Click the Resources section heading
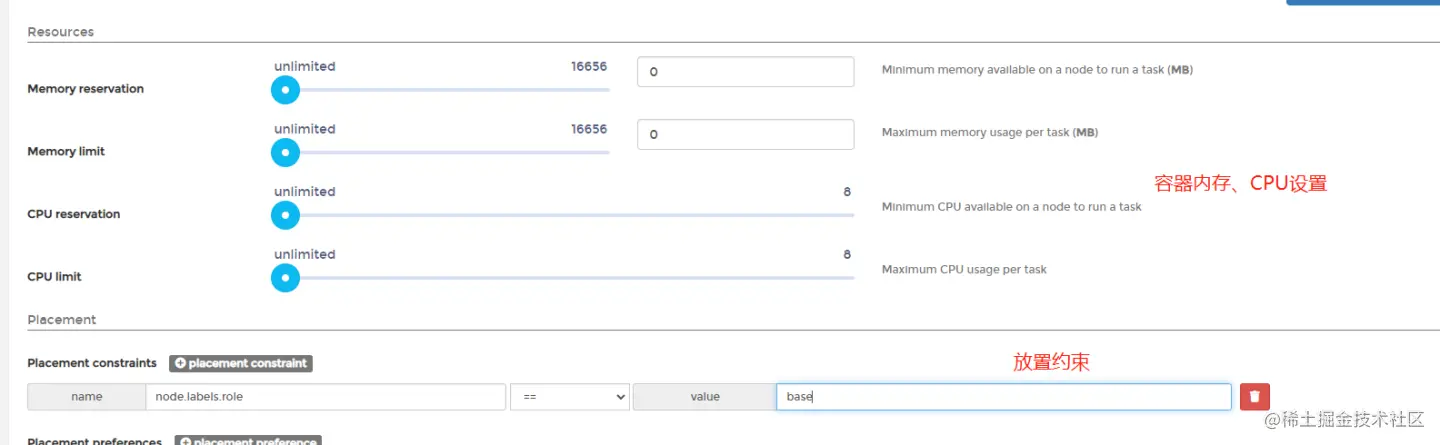This screenshot has height=445, width=1440. (x=61, y=32)
